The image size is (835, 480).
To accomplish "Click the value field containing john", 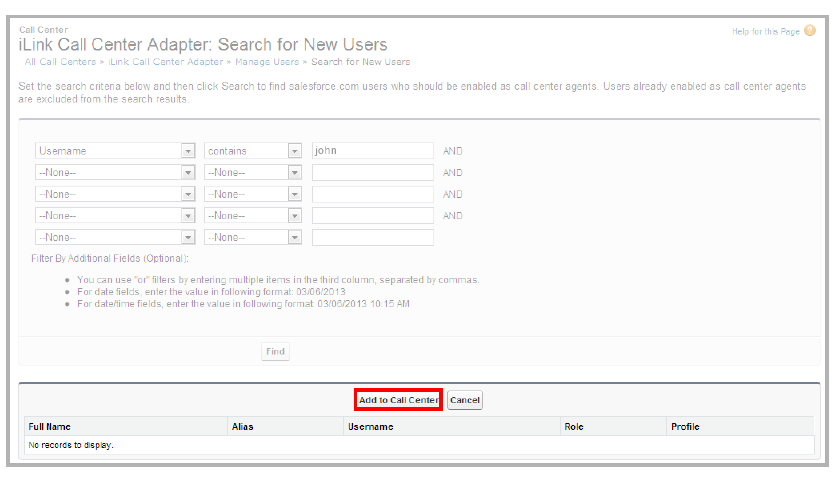I will [373, 151].
